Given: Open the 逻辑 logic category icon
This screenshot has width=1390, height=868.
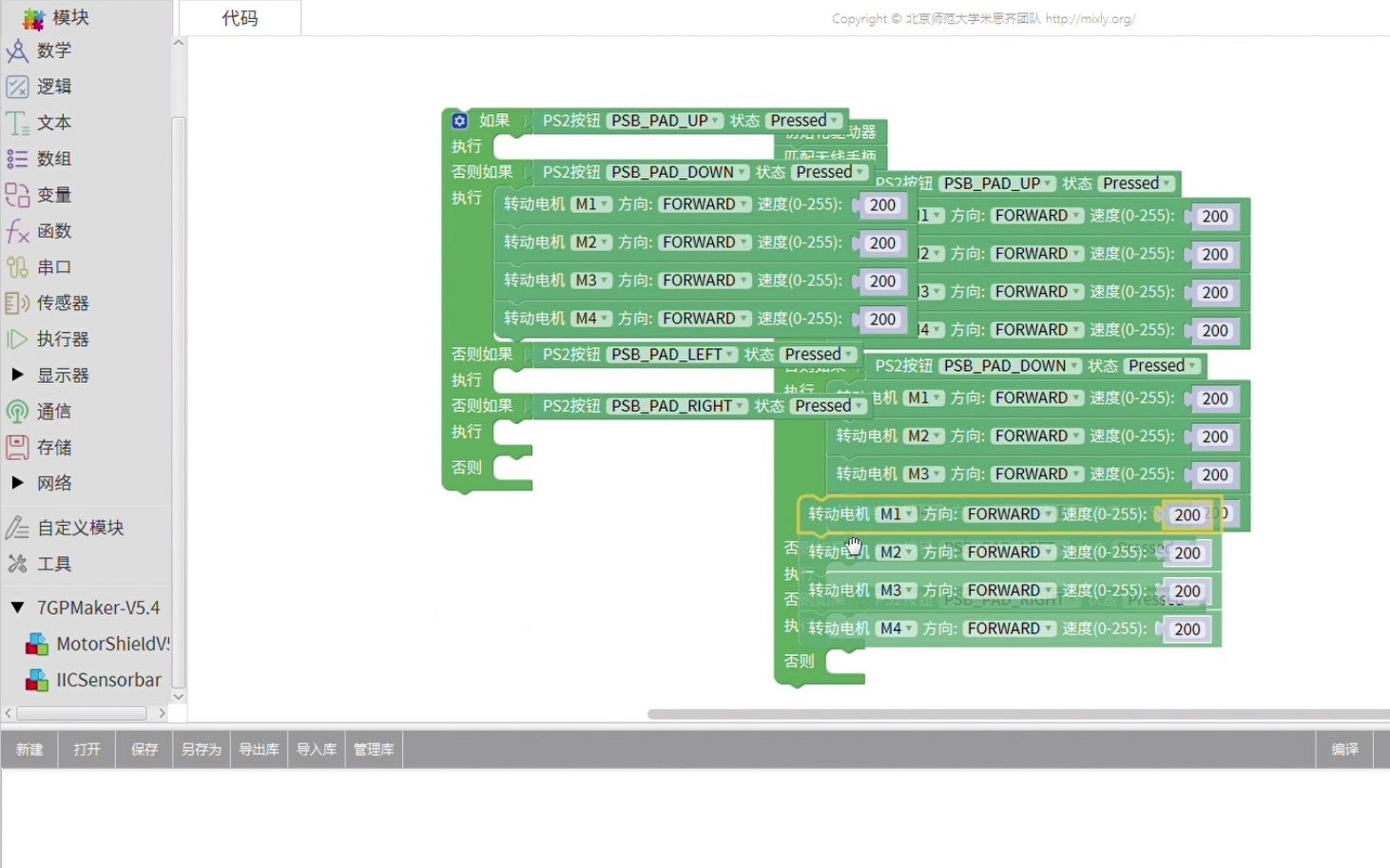Looking at the screenshot, I should click(x=17, y=87).
